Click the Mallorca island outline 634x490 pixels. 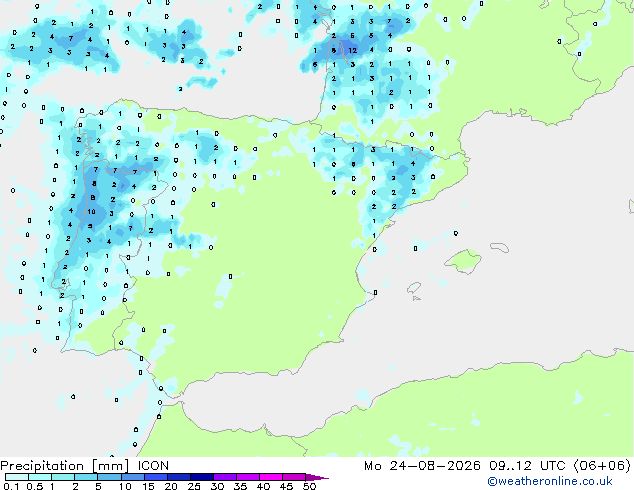click(463, 261)
